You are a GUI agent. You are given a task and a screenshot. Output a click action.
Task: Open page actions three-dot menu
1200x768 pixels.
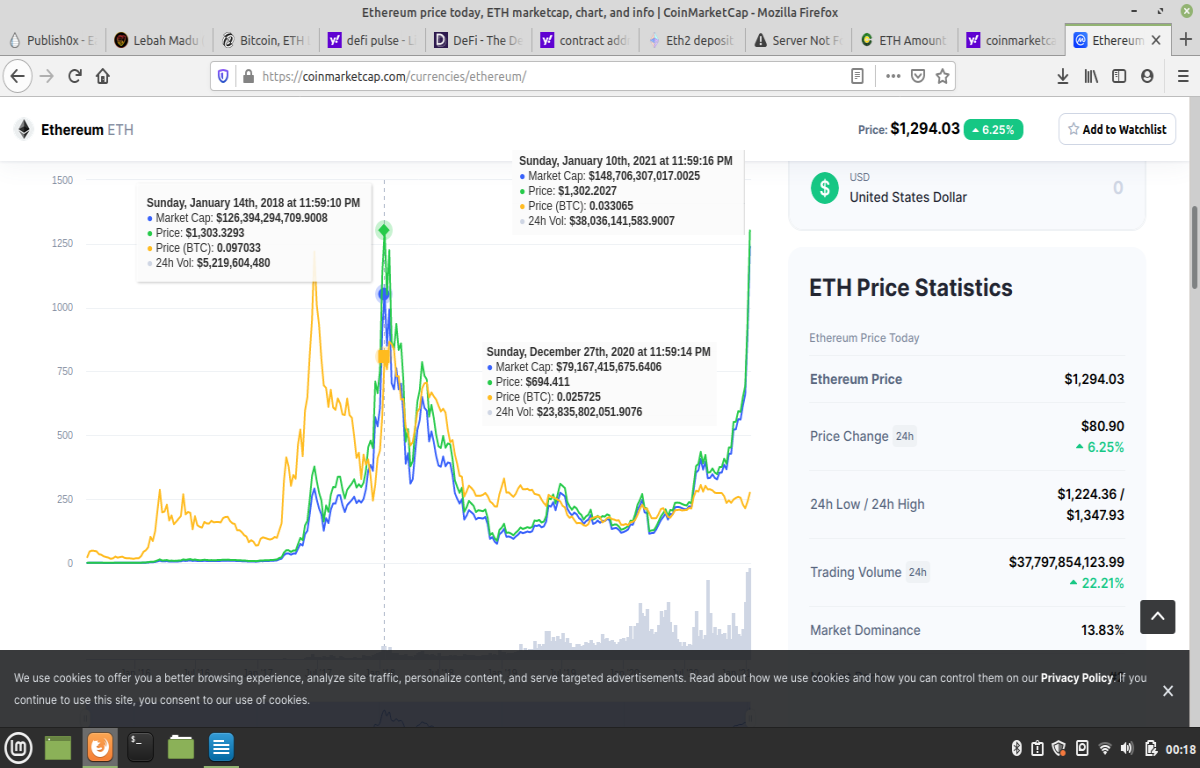(x=893, y=76)
